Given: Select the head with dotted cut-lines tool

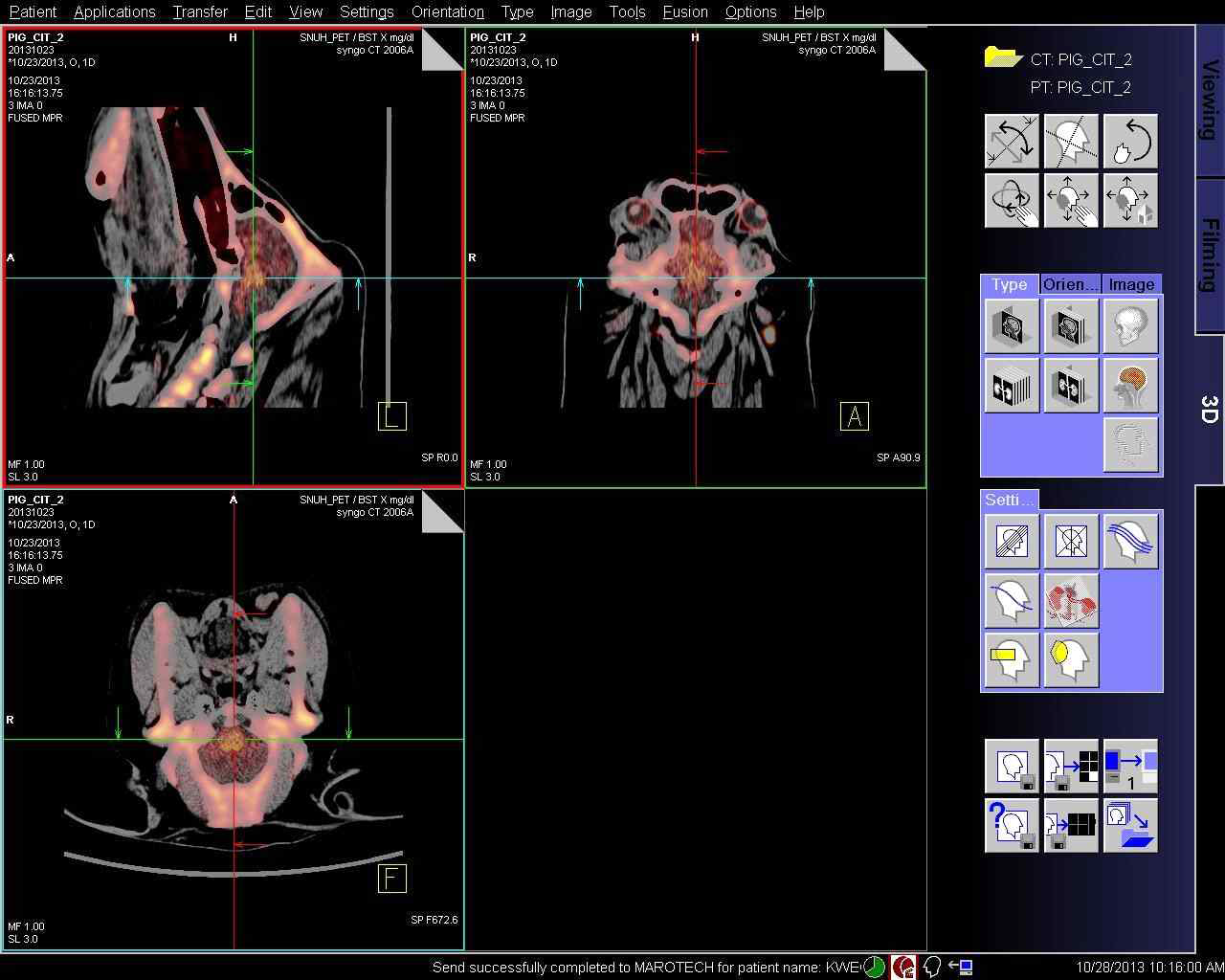Looking at the screenshot, I should tap(1071, 141).
